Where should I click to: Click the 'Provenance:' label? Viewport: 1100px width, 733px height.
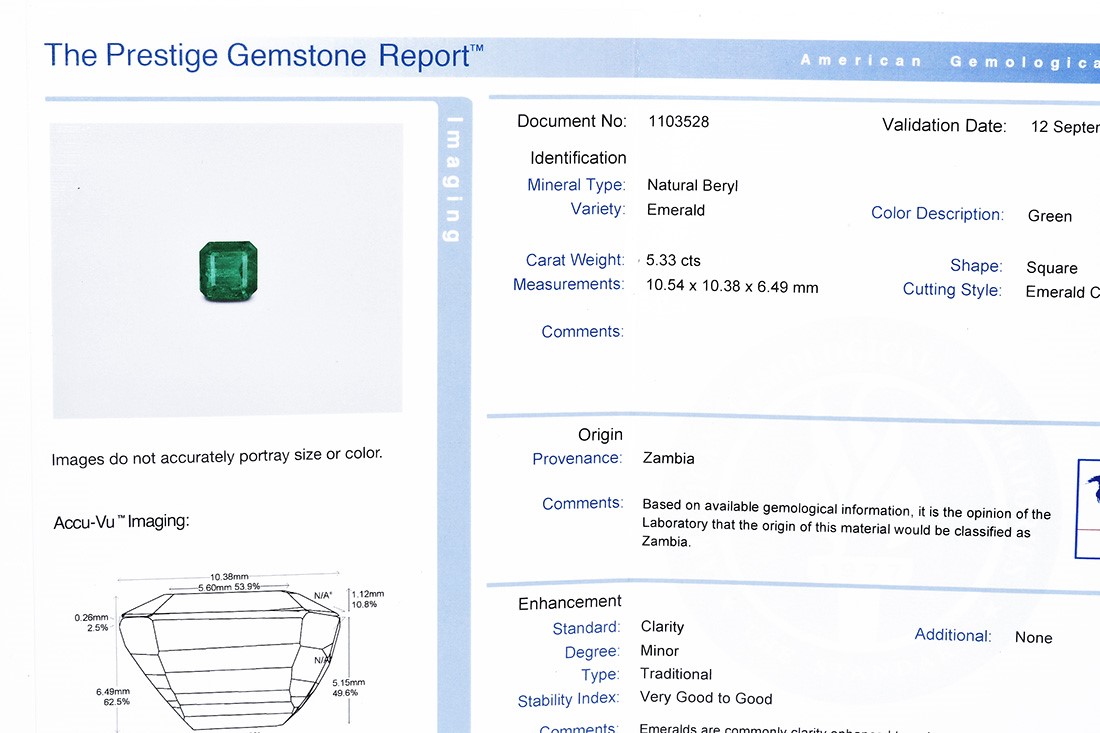pos(577,459)
